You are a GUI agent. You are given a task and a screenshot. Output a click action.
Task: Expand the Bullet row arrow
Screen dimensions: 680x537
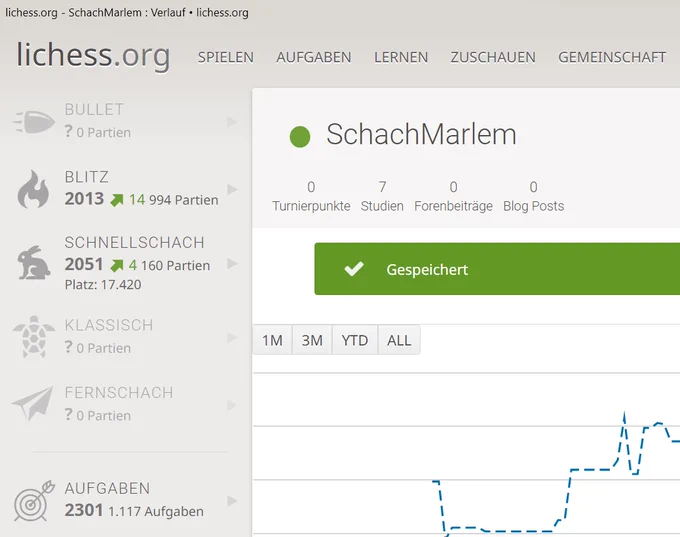(x=232, y=122)
